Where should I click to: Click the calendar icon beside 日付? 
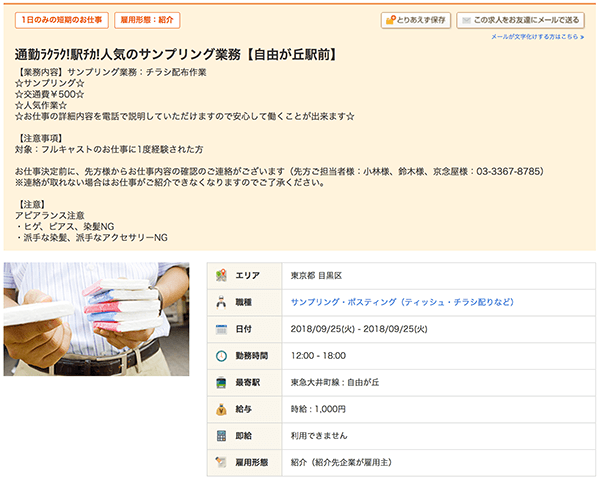(x=221, y=329)
